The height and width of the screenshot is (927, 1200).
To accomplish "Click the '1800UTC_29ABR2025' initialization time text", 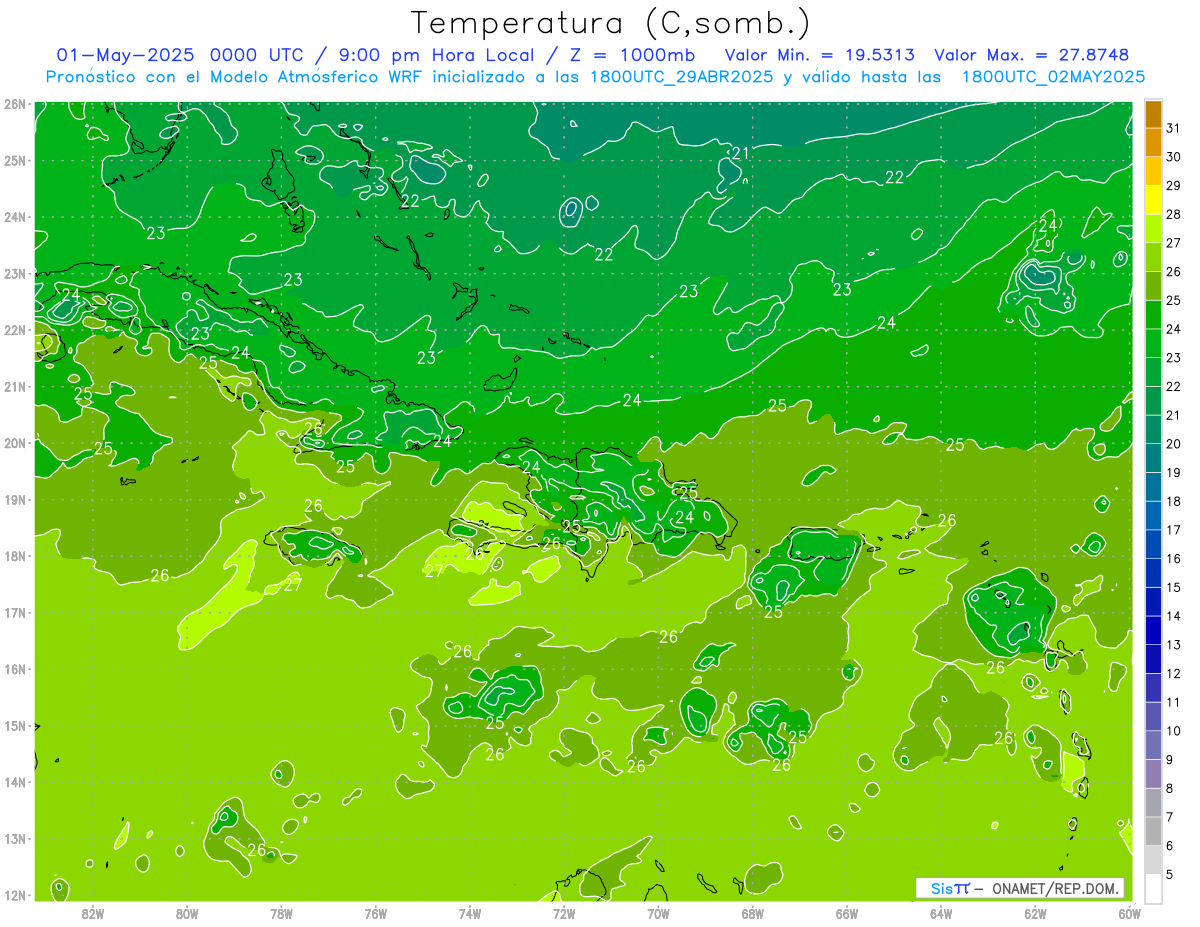I will point(678,76).
